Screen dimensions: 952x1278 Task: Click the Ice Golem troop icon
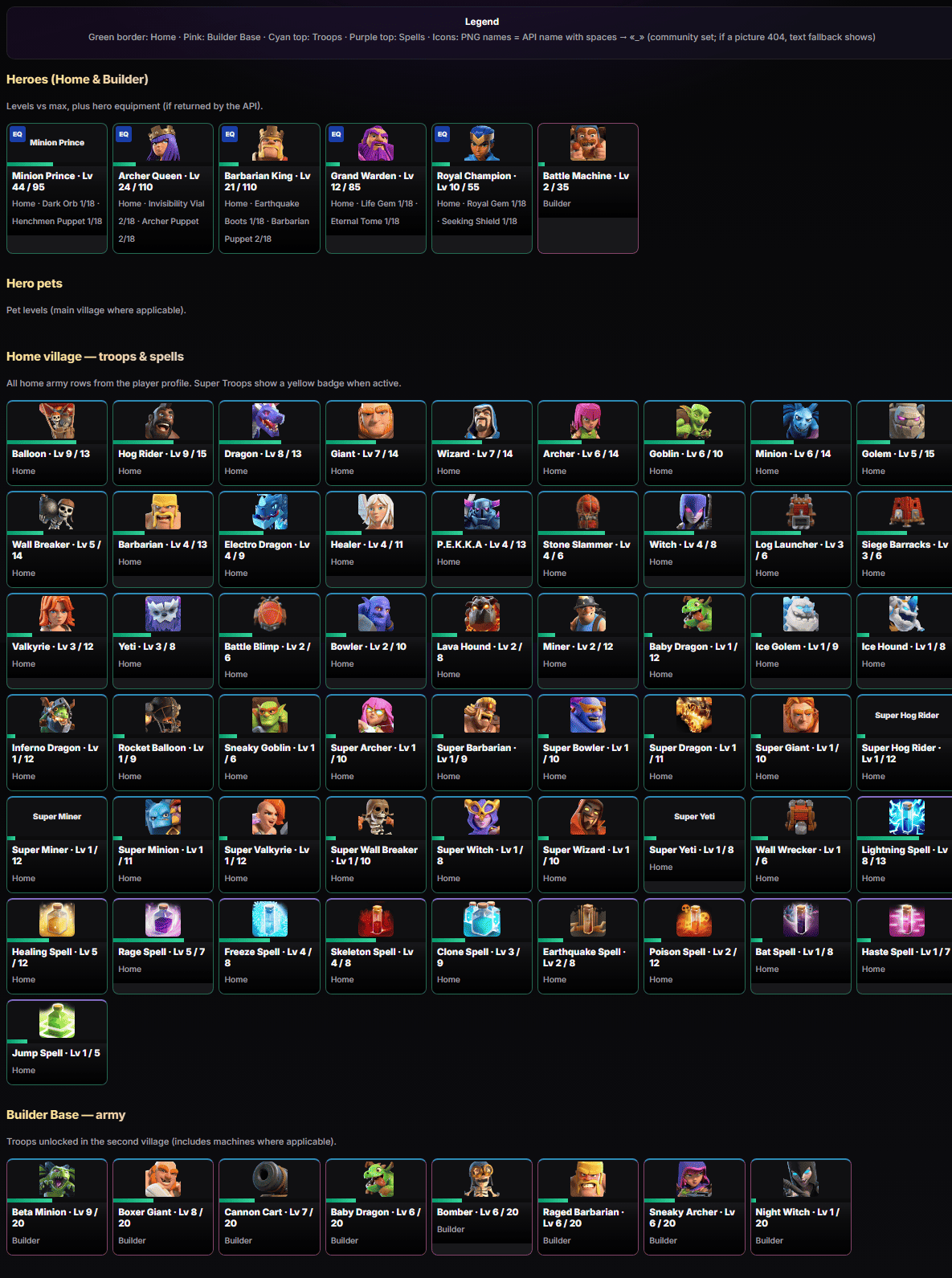pos(800,614)
